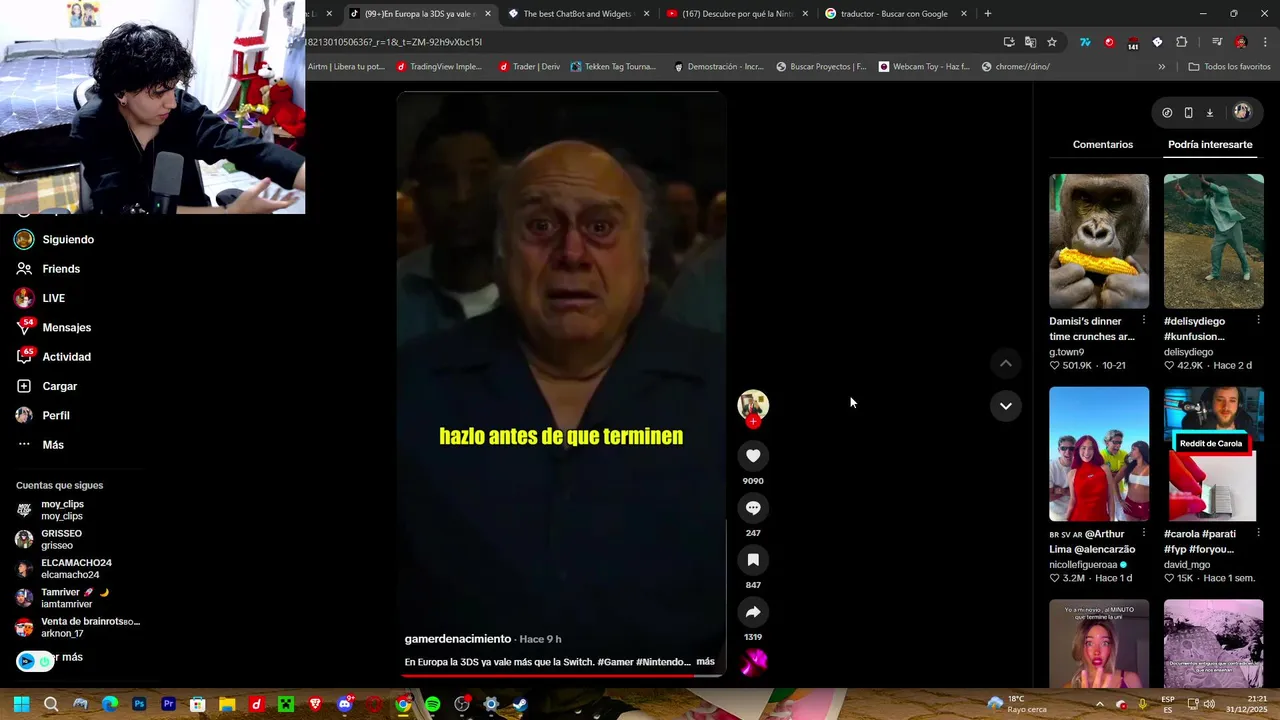Open ELCAMACHO24 followed account
Image resolution: width=1280 pixels, height=720 pixels.
coord(76,569)
